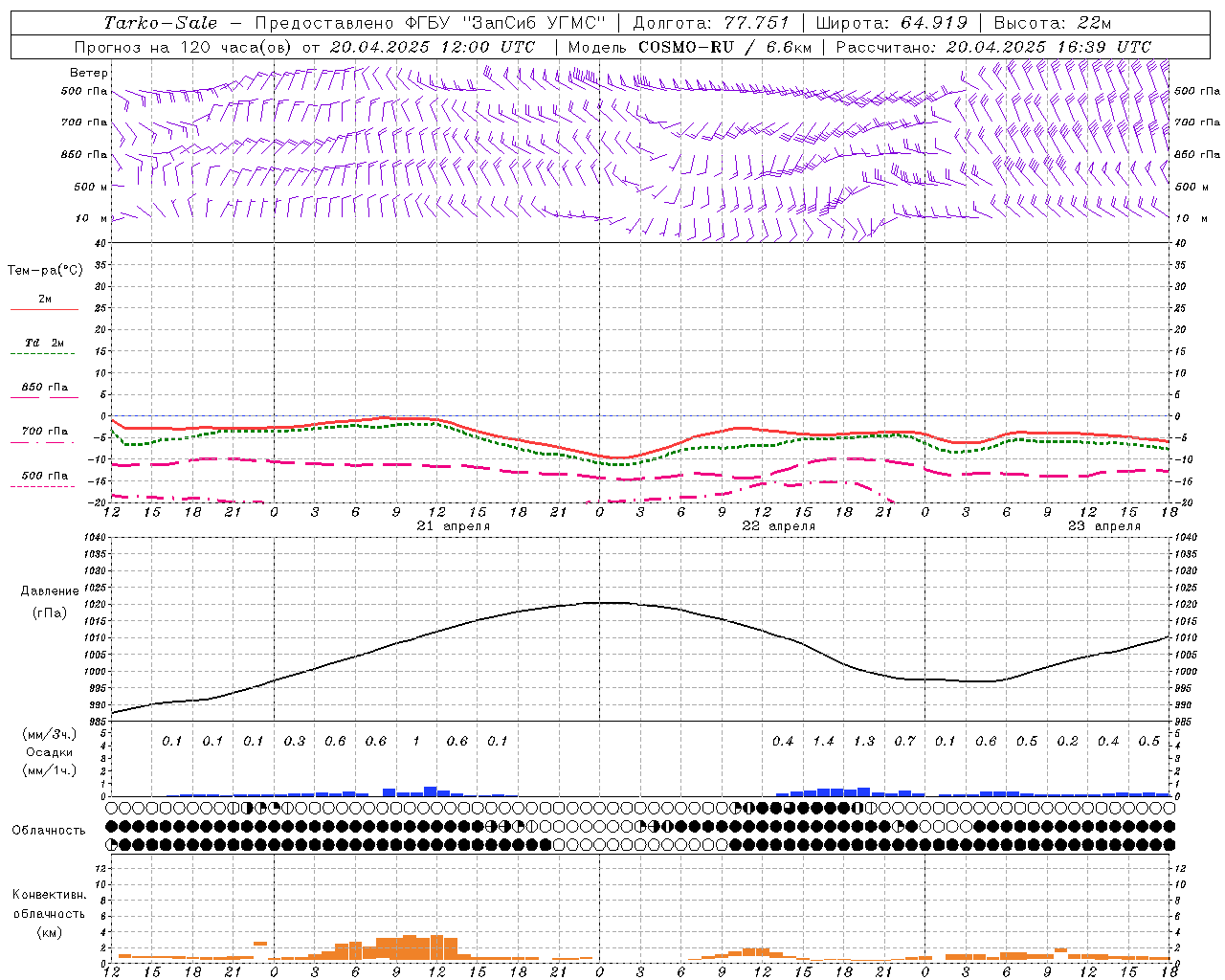
Task: Click the Td 2м dew point legend entry
Action: (45, 343)
